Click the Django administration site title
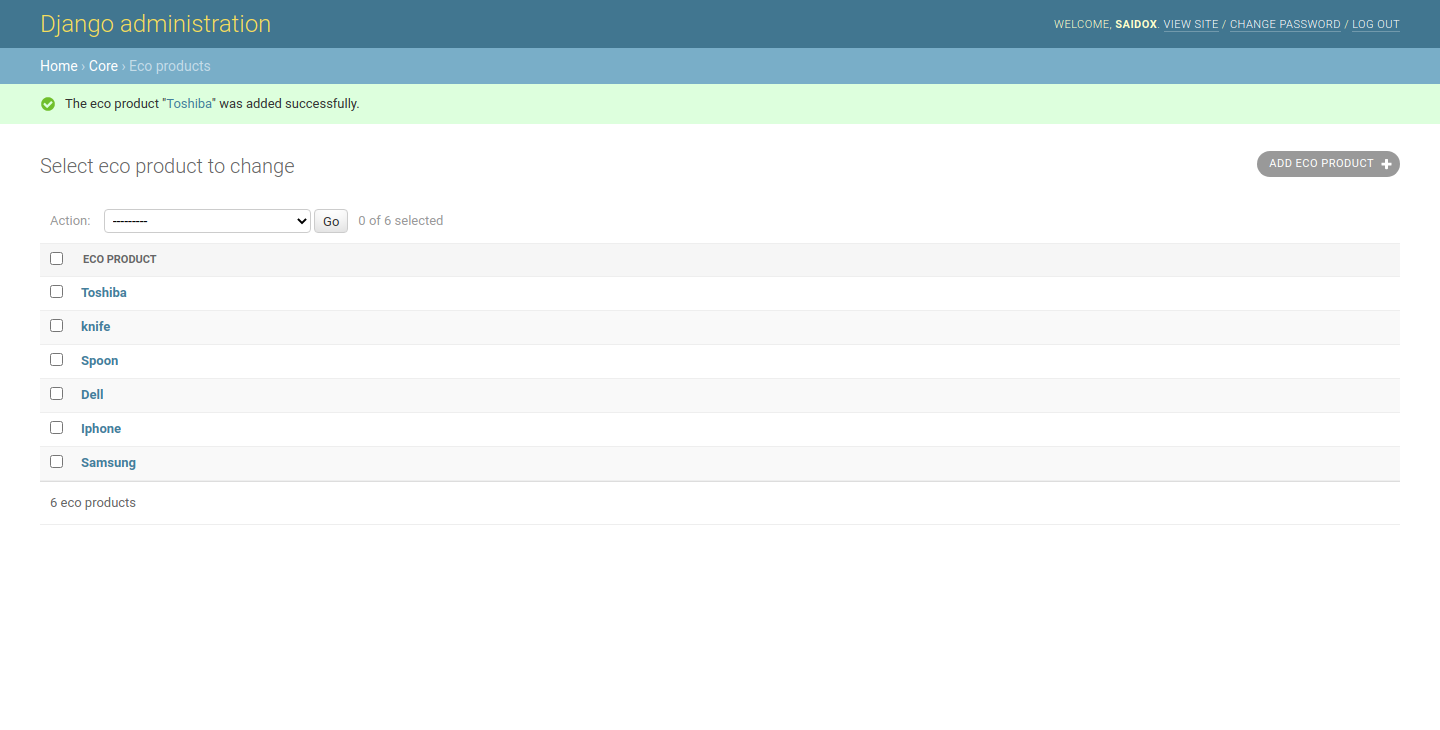 coord(155,24)
